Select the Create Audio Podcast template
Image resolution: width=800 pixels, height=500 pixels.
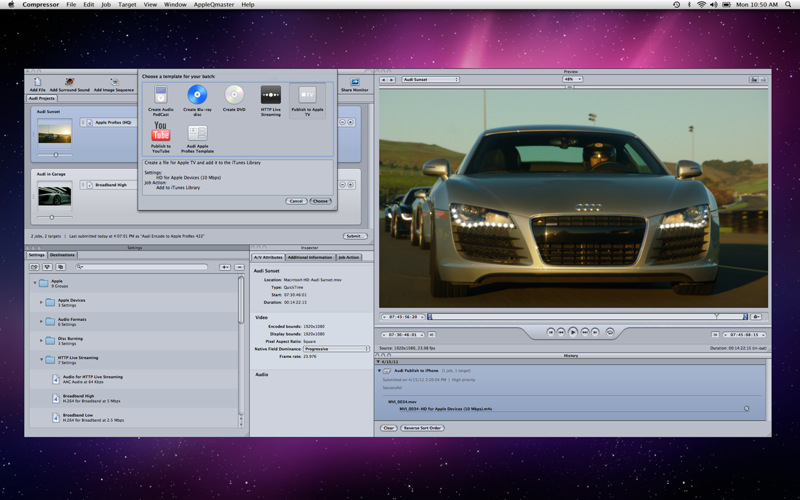tap(160, 96)
